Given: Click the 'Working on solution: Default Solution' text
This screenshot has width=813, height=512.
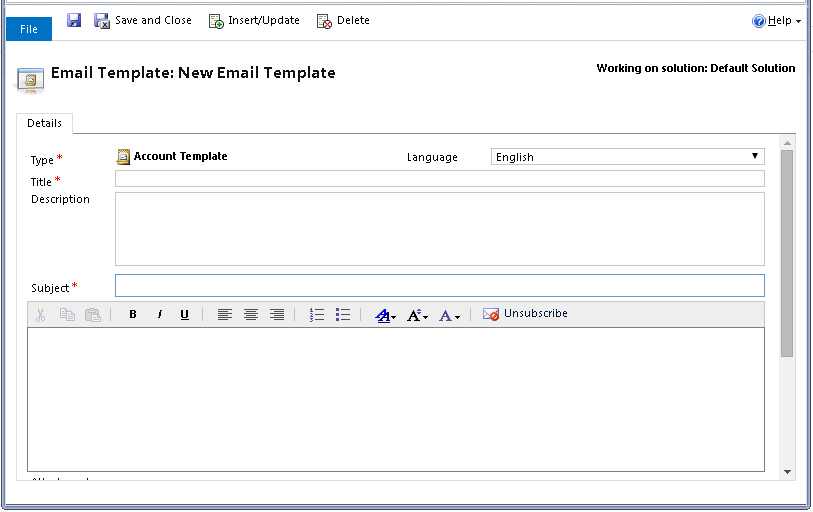Looking at the screenshot, I should [696, 68].
